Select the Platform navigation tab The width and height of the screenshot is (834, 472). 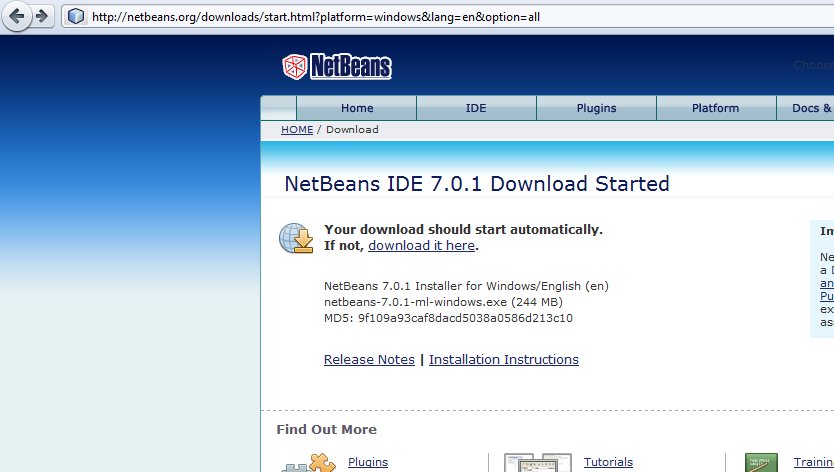pyautogui.click(x=716, y=108)
